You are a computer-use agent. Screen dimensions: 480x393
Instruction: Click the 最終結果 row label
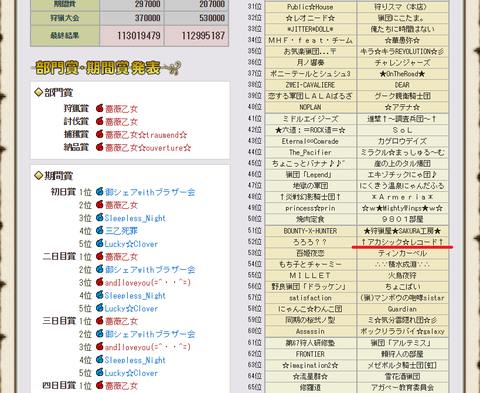coord(65,36)
